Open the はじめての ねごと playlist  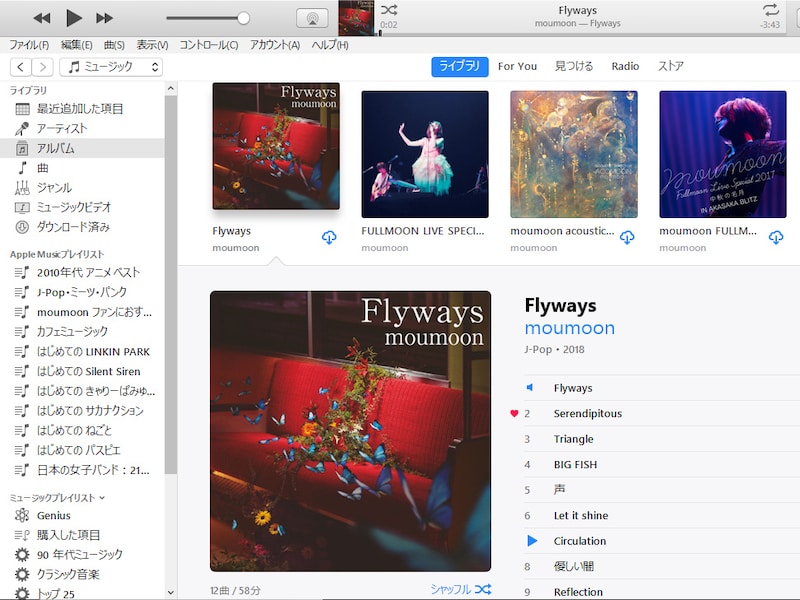point(82,431)
